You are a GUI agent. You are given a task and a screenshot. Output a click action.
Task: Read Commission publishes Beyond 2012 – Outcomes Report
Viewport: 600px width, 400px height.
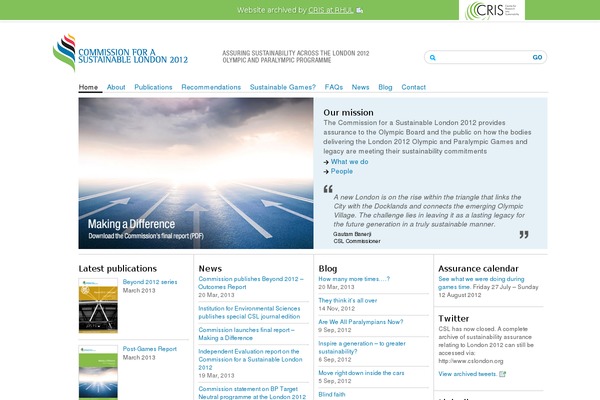(x=251, y=283)
